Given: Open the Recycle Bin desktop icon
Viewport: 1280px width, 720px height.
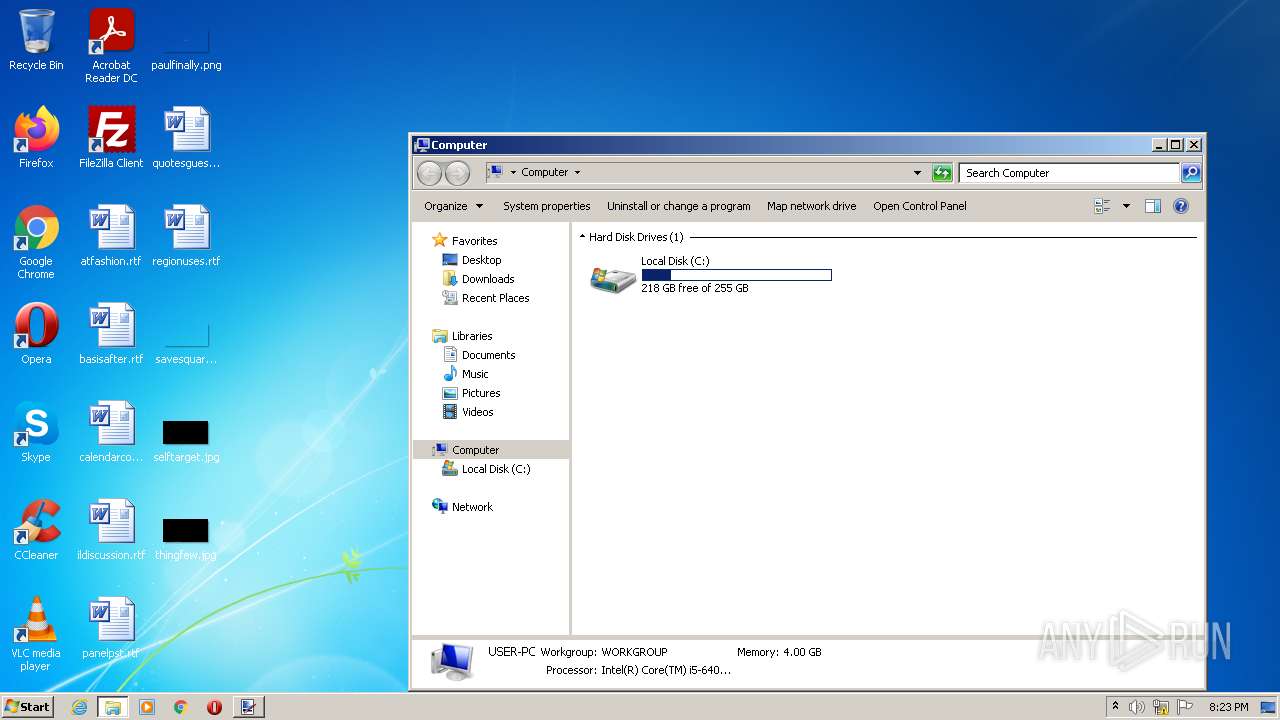Looking at the screenshot, I should [x=36, y=40].
